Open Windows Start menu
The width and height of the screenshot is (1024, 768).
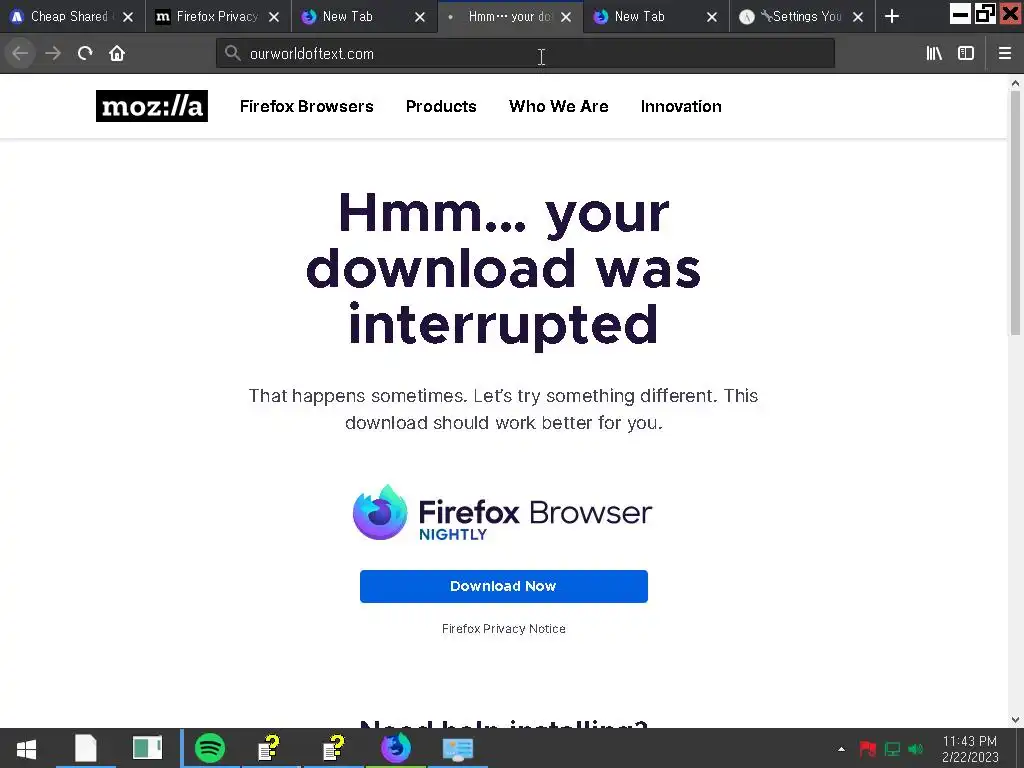click(x=26, y=748)
